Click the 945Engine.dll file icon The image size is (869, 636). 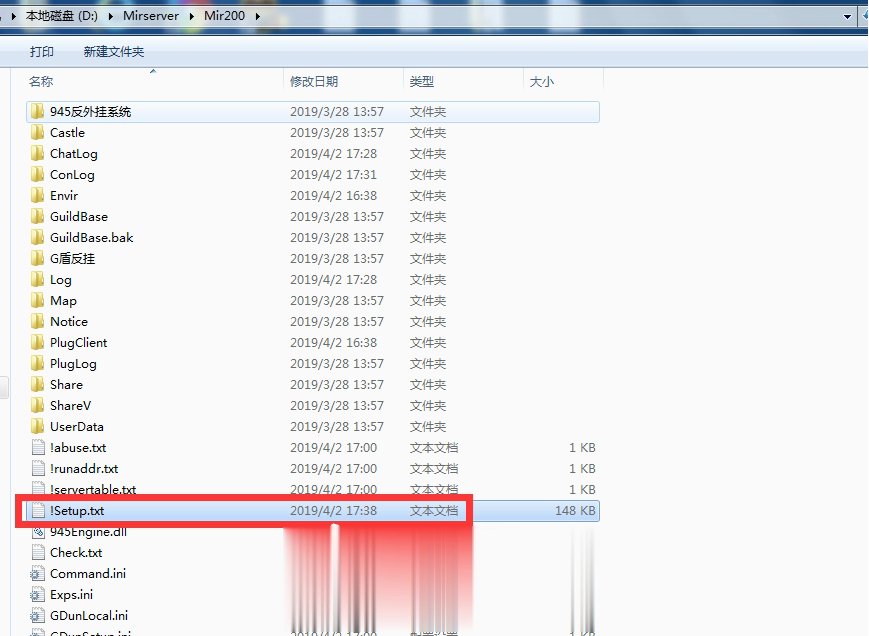coord(38,532)
